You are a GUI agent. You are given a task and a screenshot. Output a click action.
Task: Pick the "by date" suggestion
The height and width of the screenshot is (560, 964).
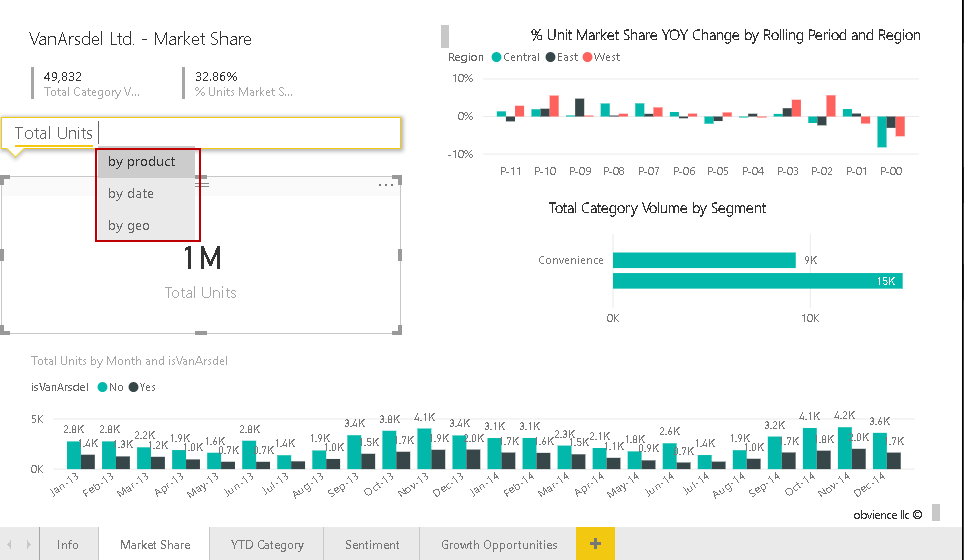click(131, 194)
